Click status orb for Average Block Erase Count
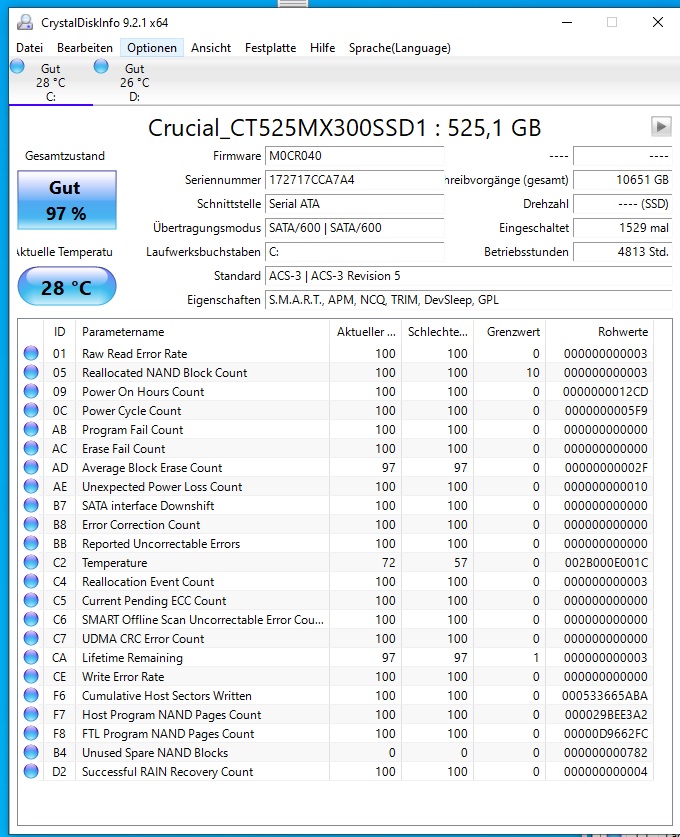The height and width of the screenshot is (837, 680). [x=31, y=467]
